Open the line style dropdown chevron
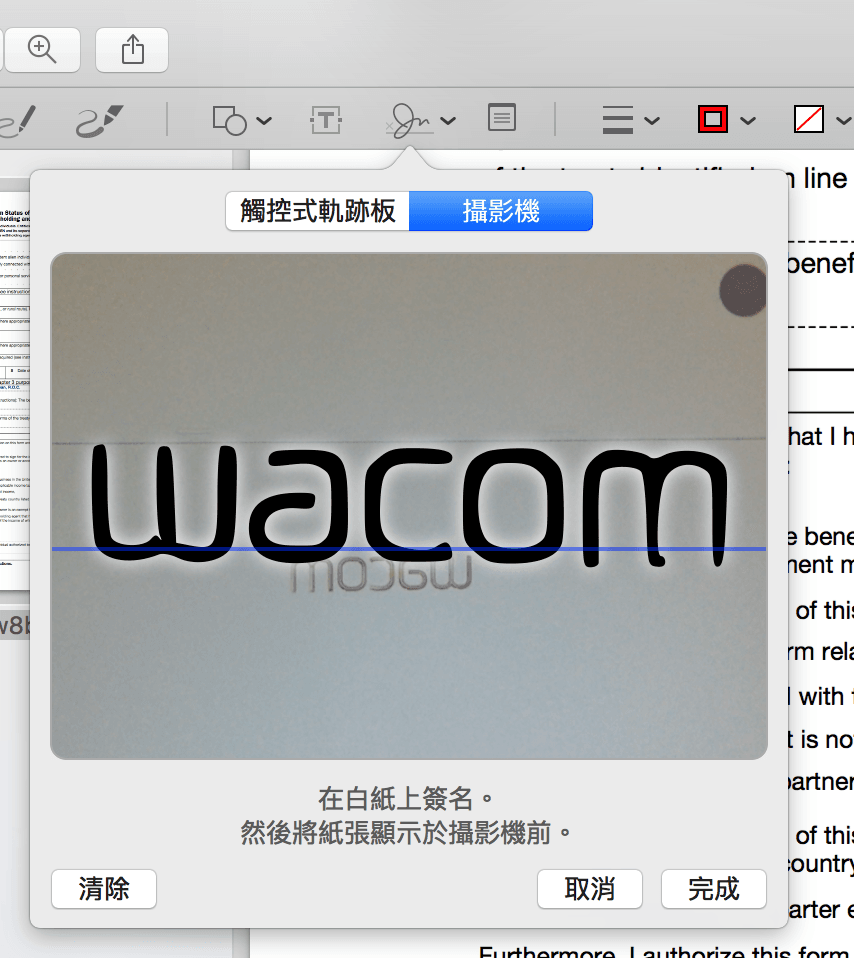The height and width of the screenshot is (958, 854). coord(652,120)
